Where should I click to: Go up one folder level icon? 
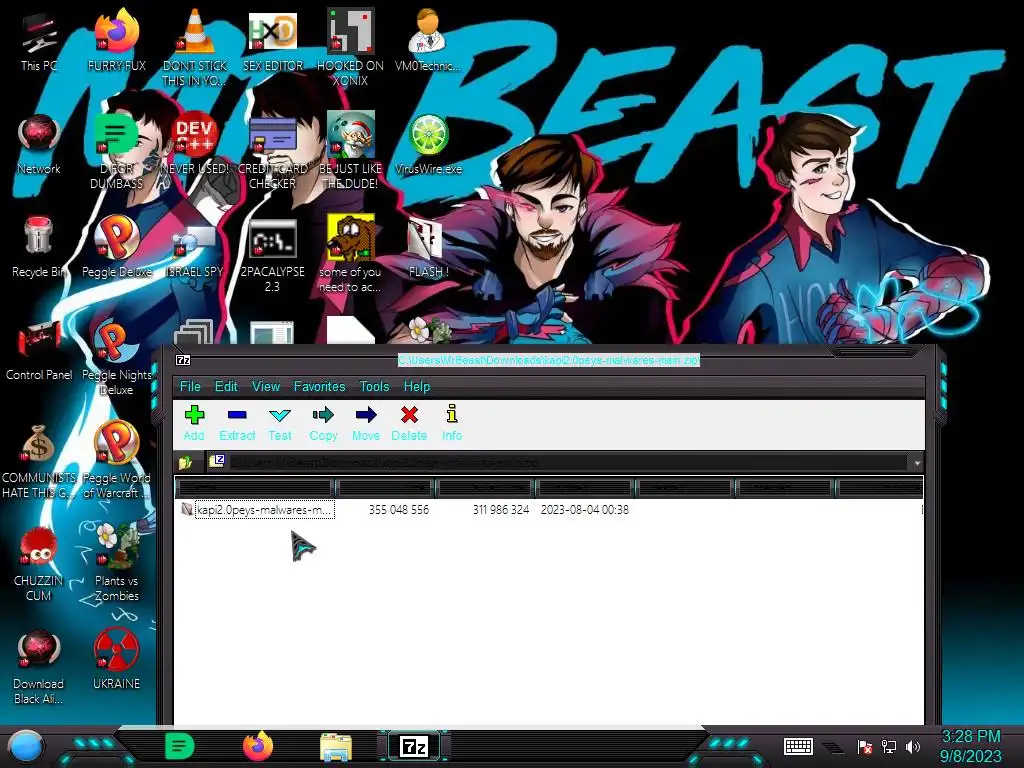coord(185,462)
